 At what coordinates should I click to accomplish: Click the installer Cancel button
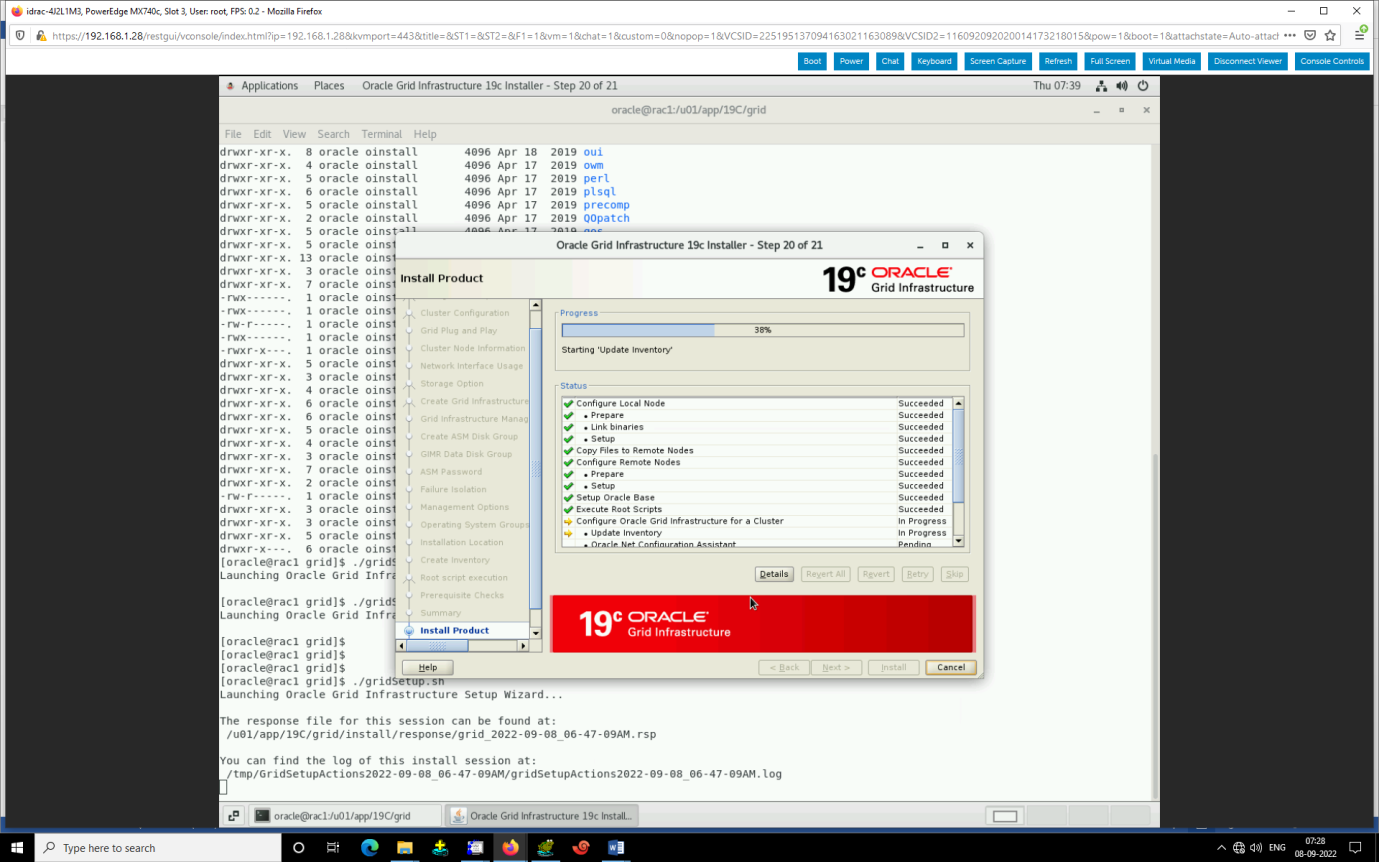(x=951, y=667)
